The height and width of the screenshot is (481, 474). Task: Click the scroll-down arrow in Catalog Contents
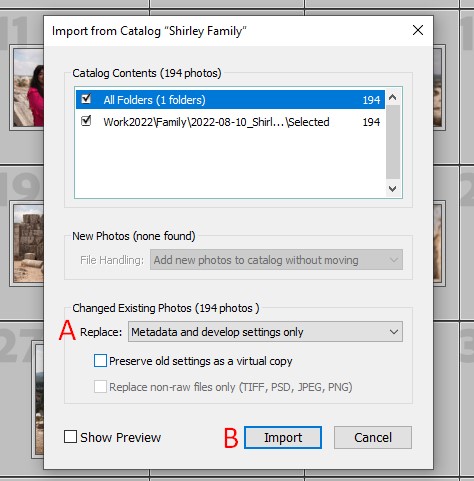(393, 189)
